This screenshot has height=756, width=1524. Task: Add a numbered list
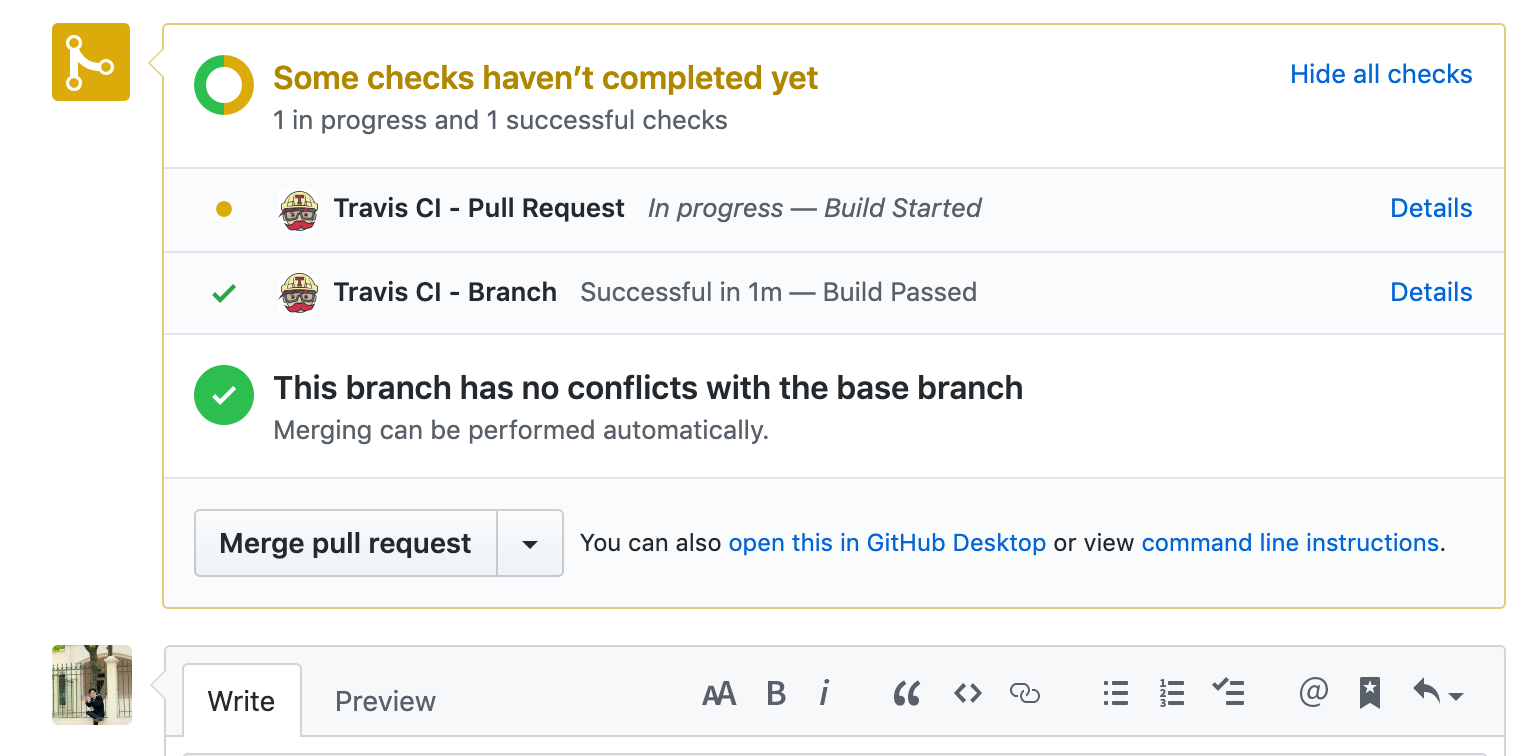point(1171,693)
